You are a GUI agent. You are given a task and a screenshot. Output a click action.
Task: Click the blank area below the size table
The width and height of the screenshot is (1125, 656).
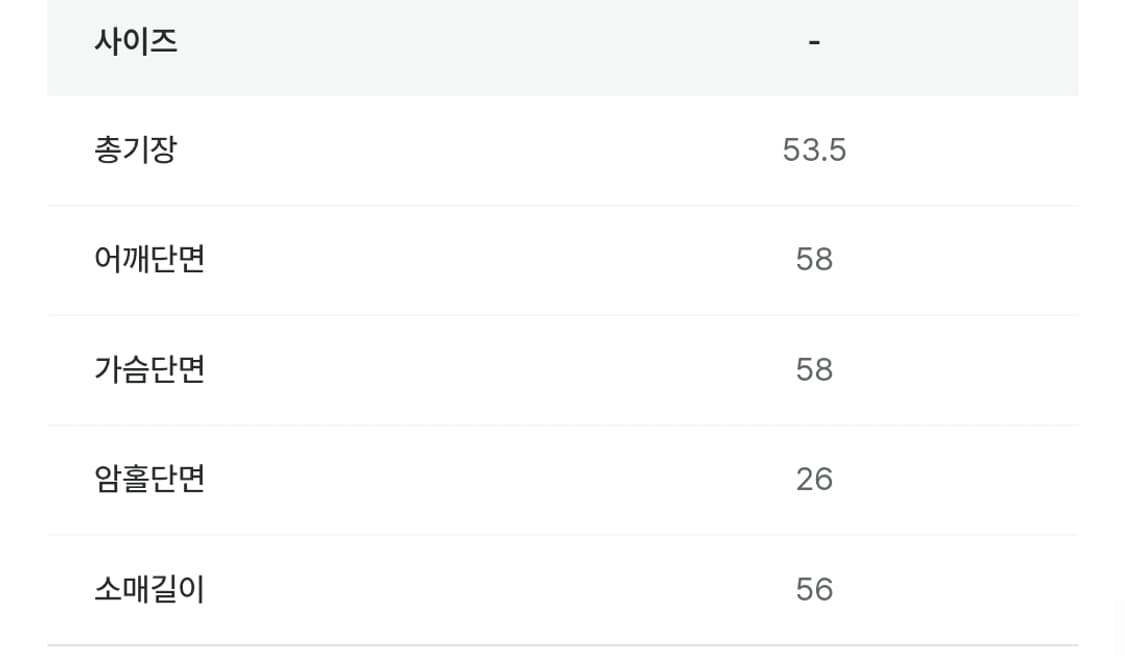point(560,651)
